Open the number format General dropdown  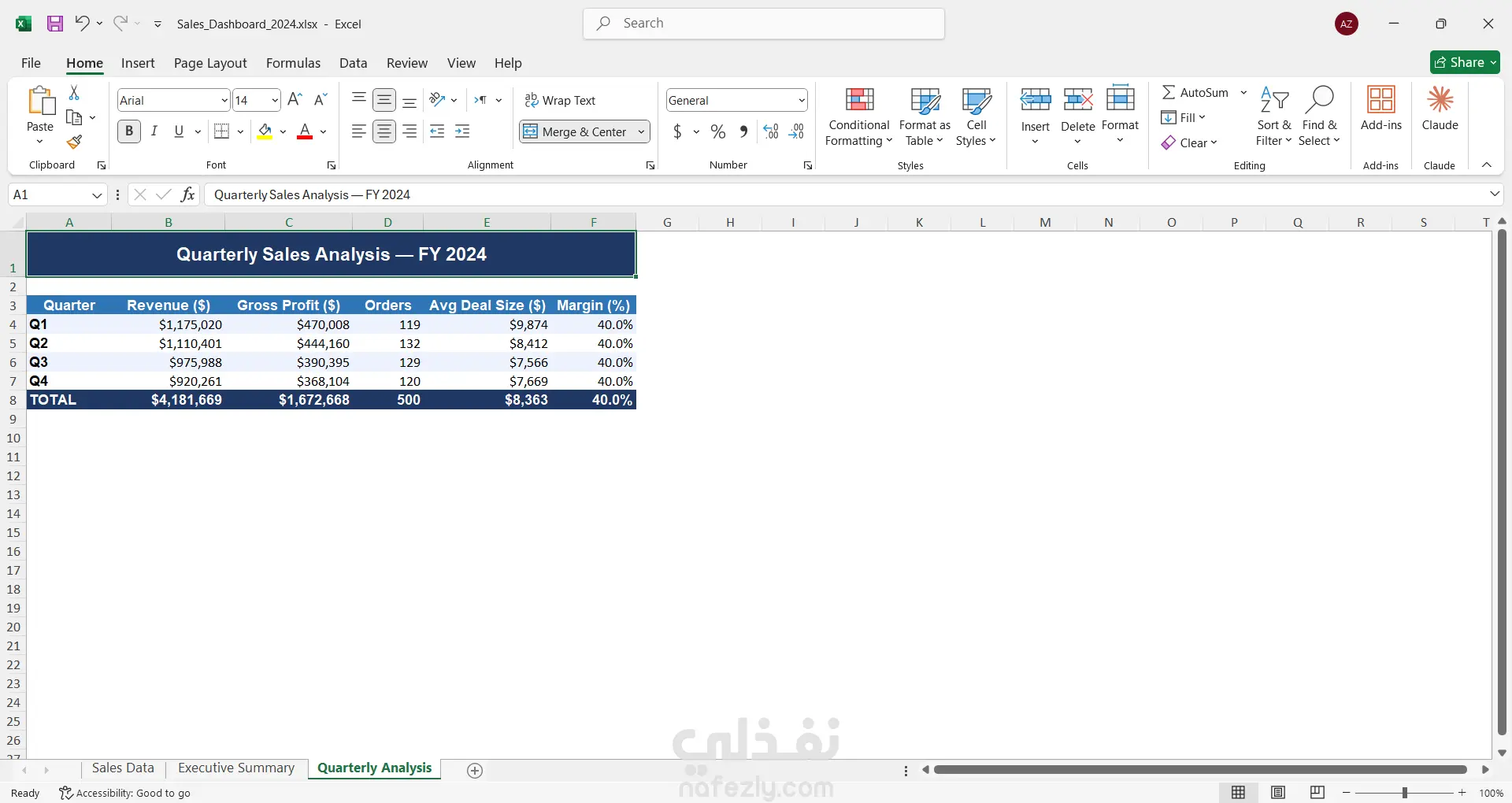point(802,100)
